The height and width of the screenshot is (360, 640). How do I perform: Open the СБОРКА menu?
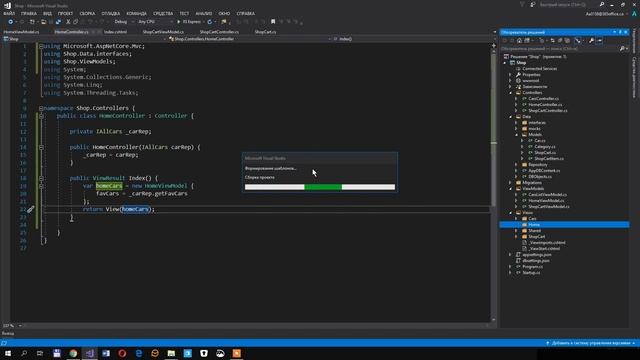(87, 13)
